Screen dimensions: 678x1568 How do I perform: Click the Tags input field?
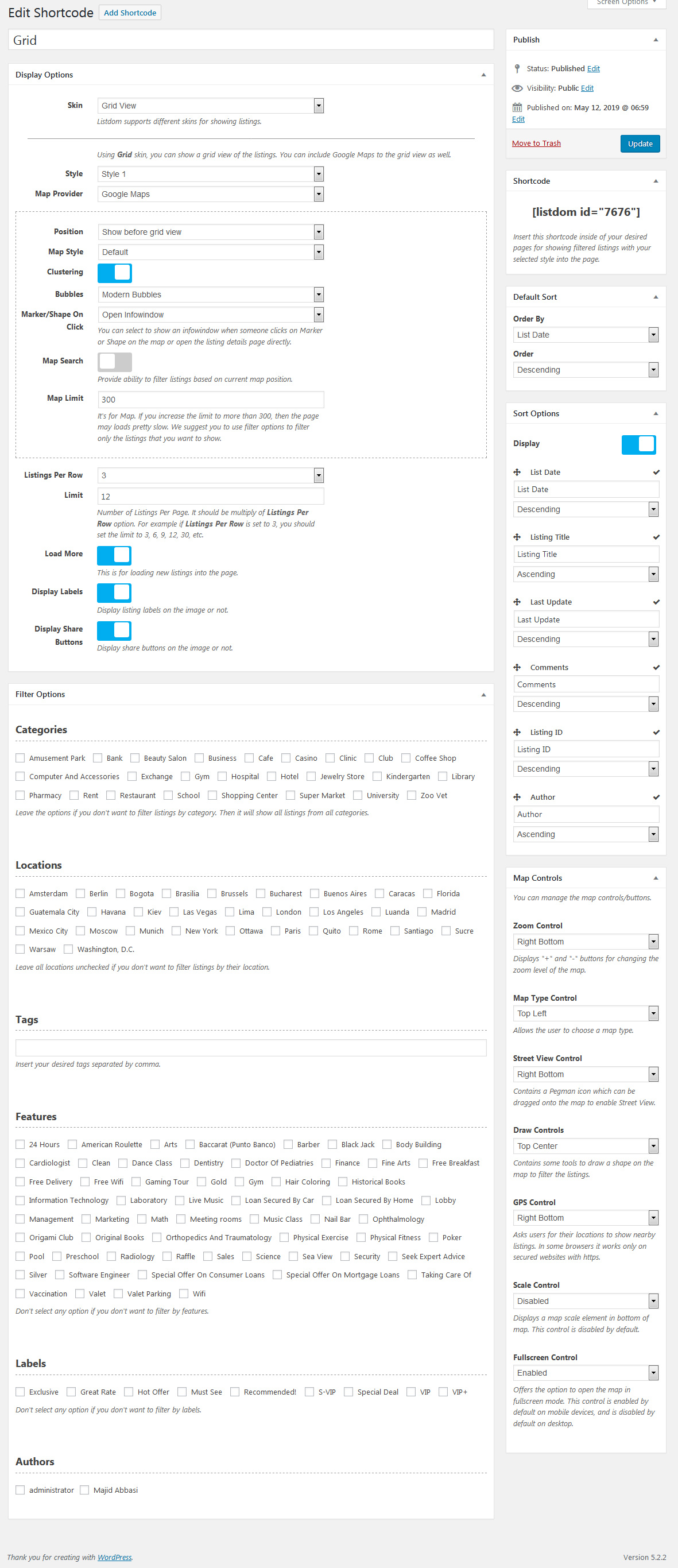coord(251,1048)
